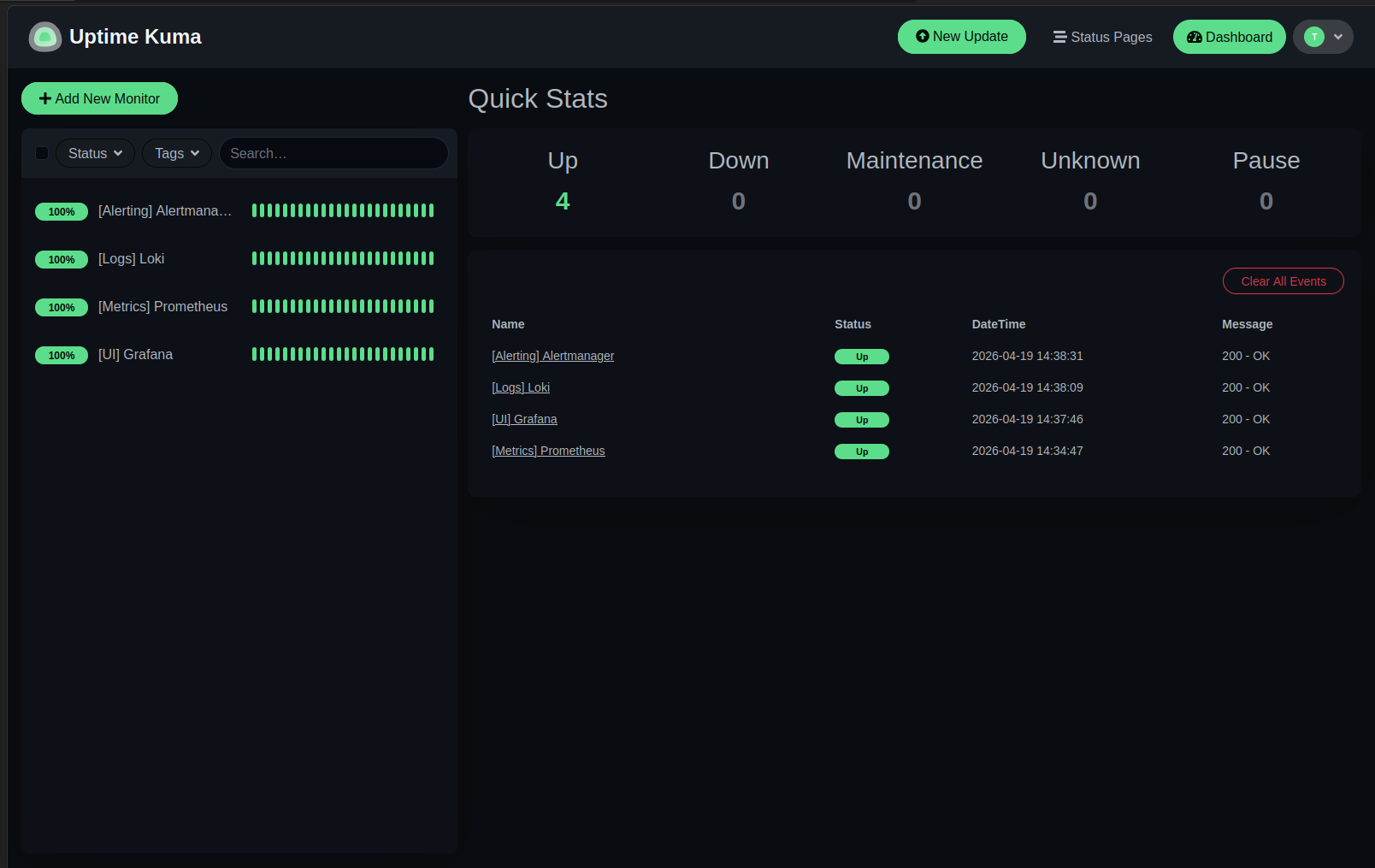
Task: Open Status Pages menu item
Action: [1102, 37]
